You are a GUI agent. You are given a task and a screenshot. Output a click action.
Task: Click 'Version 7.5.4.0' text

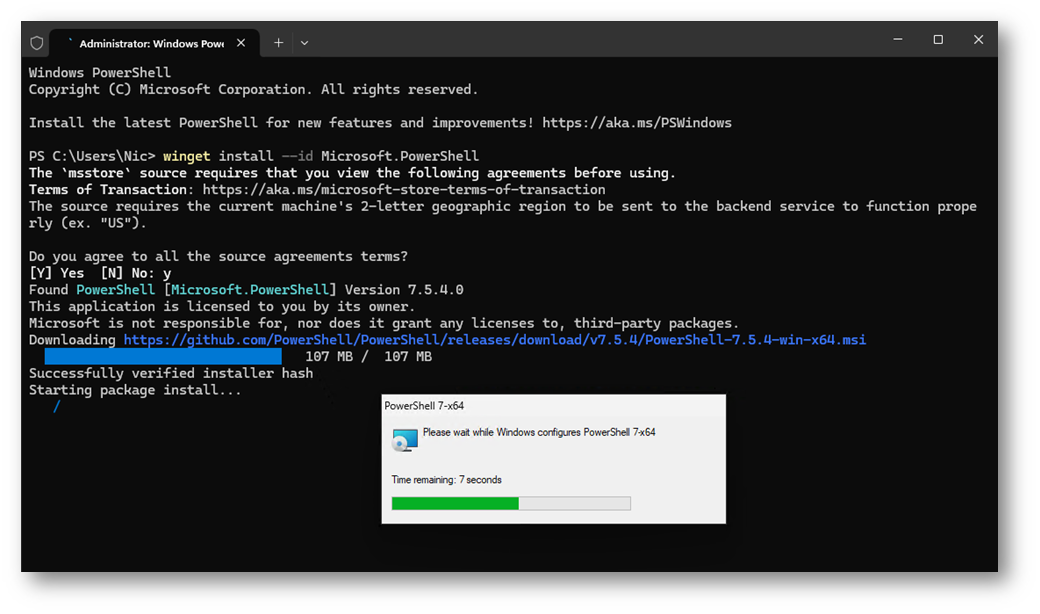pos(404,290)
